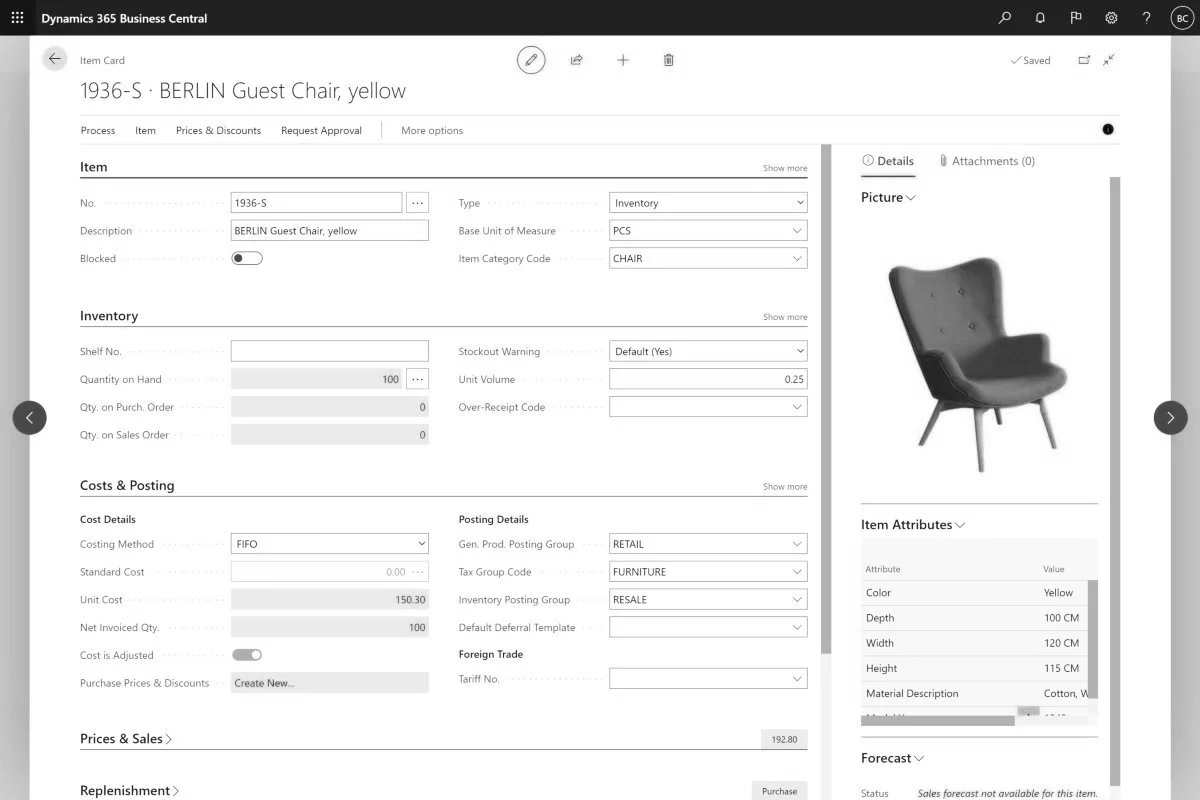Open the Stockout Warning dropdown

708,352
